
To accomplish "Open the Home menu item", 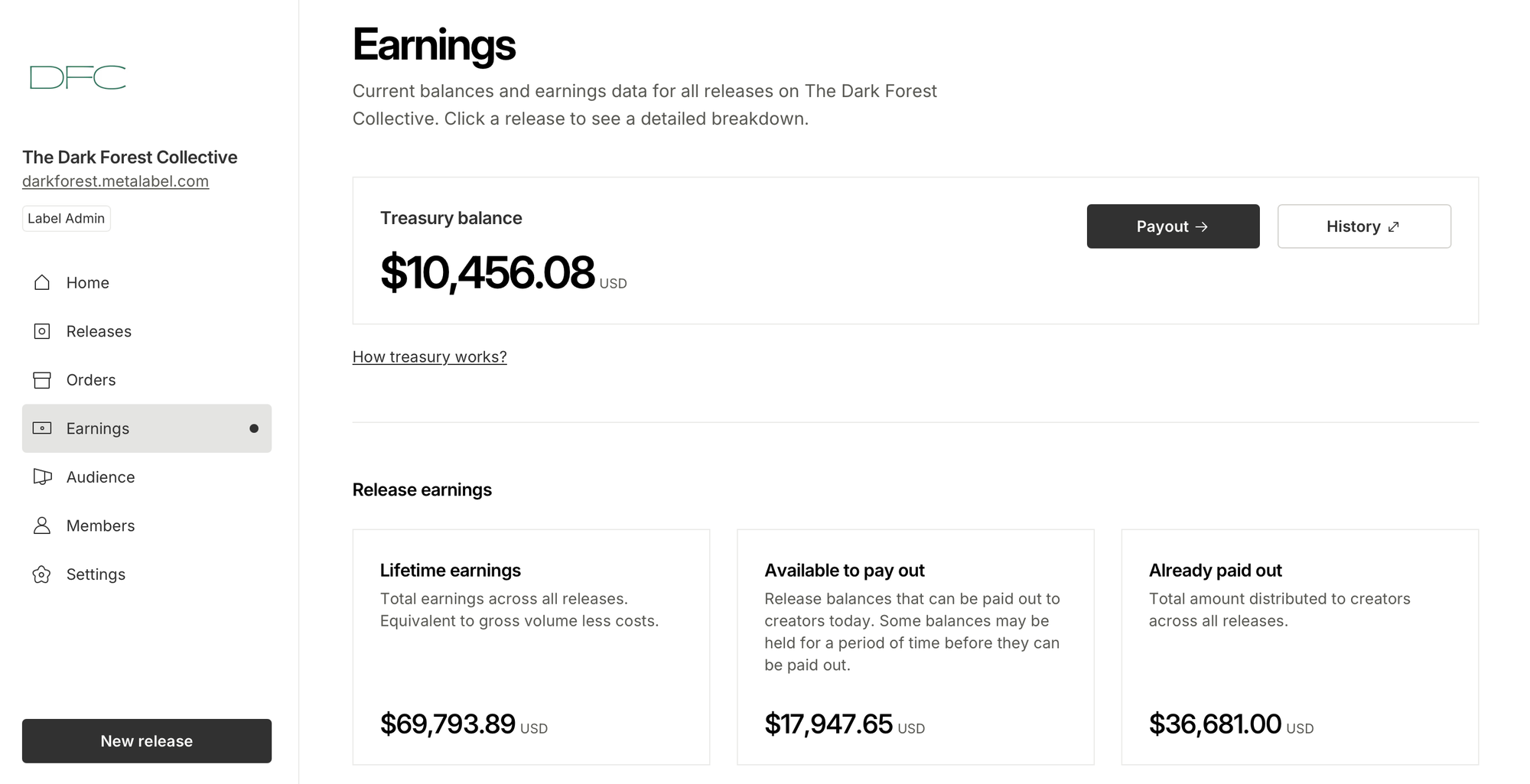I will [88, 283].
